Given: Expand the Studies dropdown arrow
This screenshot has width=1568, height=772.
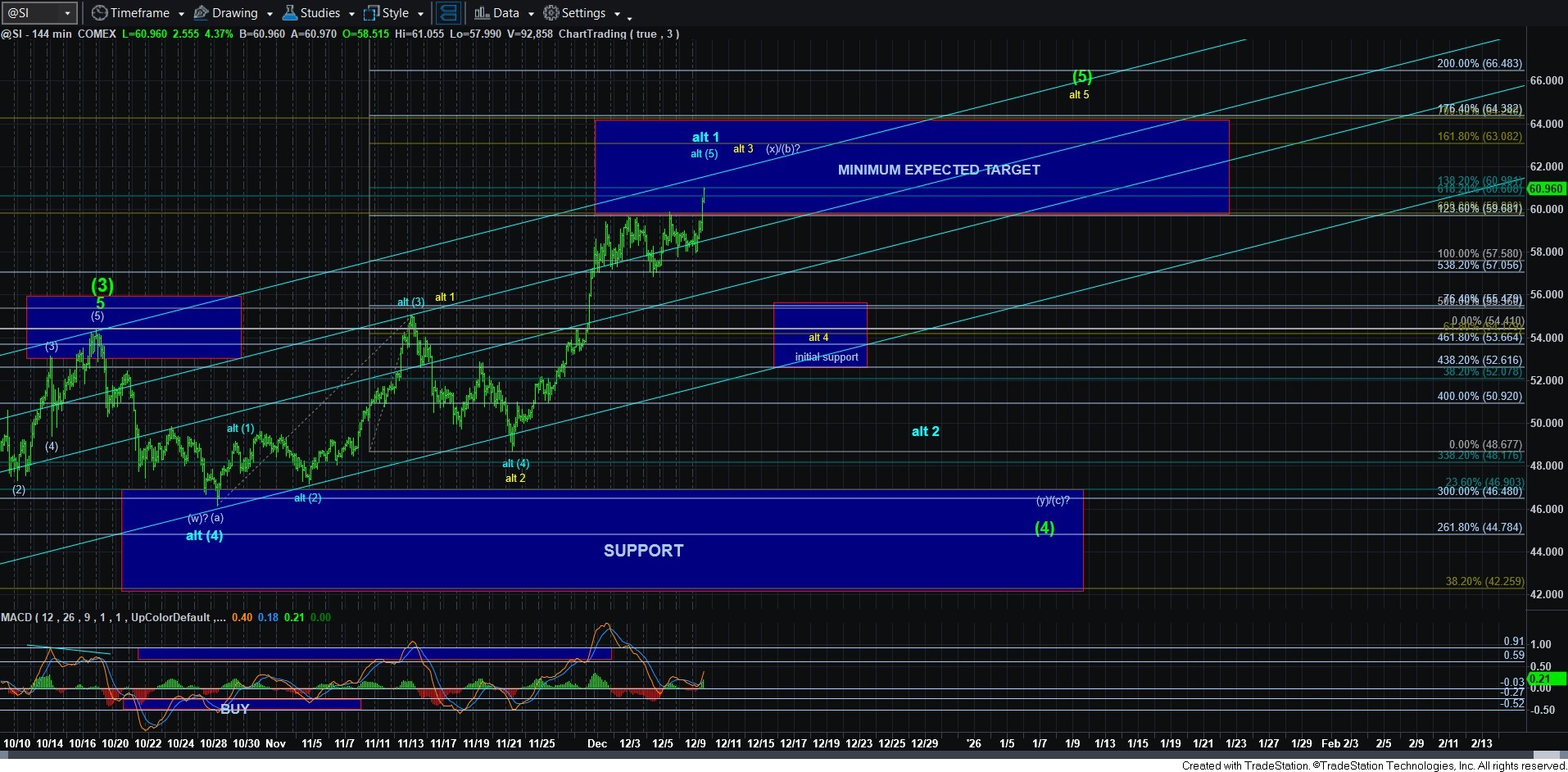Looking at the screenshot, I should point(351,14).
